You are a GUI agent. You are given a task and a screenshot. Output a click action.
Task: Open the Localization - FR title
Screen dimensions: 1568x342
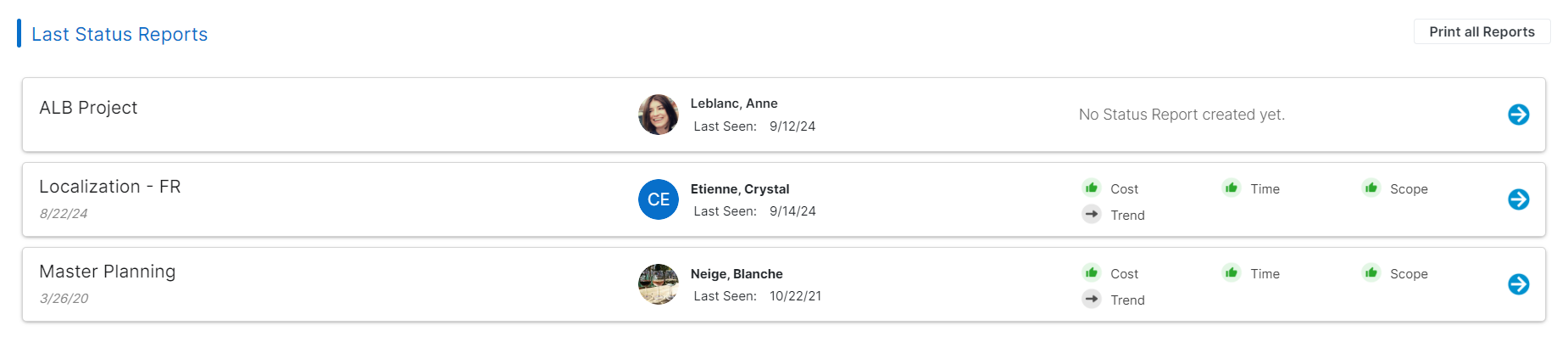coord(110,187)
